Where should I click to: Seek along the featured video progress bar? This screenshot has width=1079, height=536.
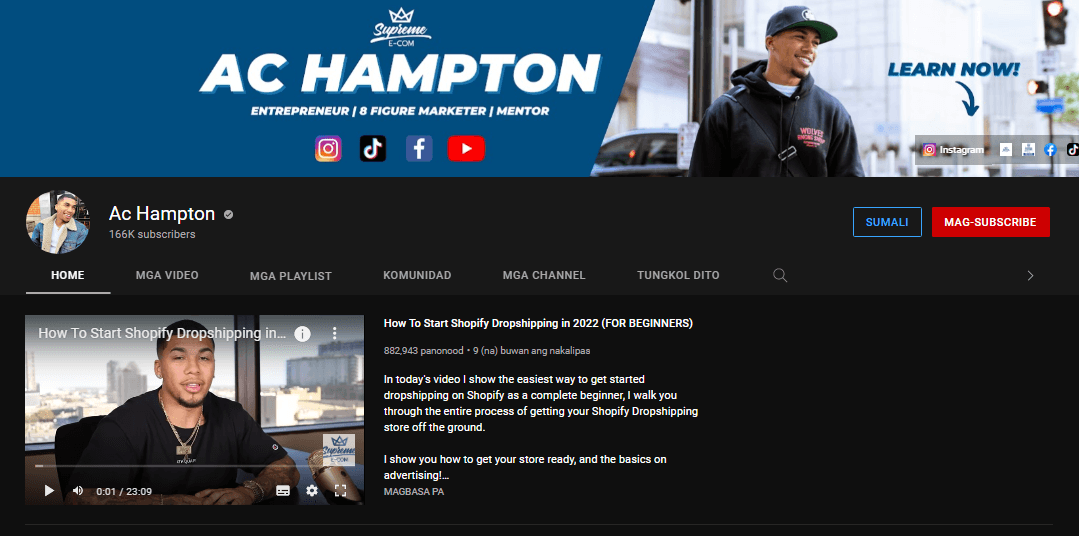pyautogui.click(x=195, y=467)
